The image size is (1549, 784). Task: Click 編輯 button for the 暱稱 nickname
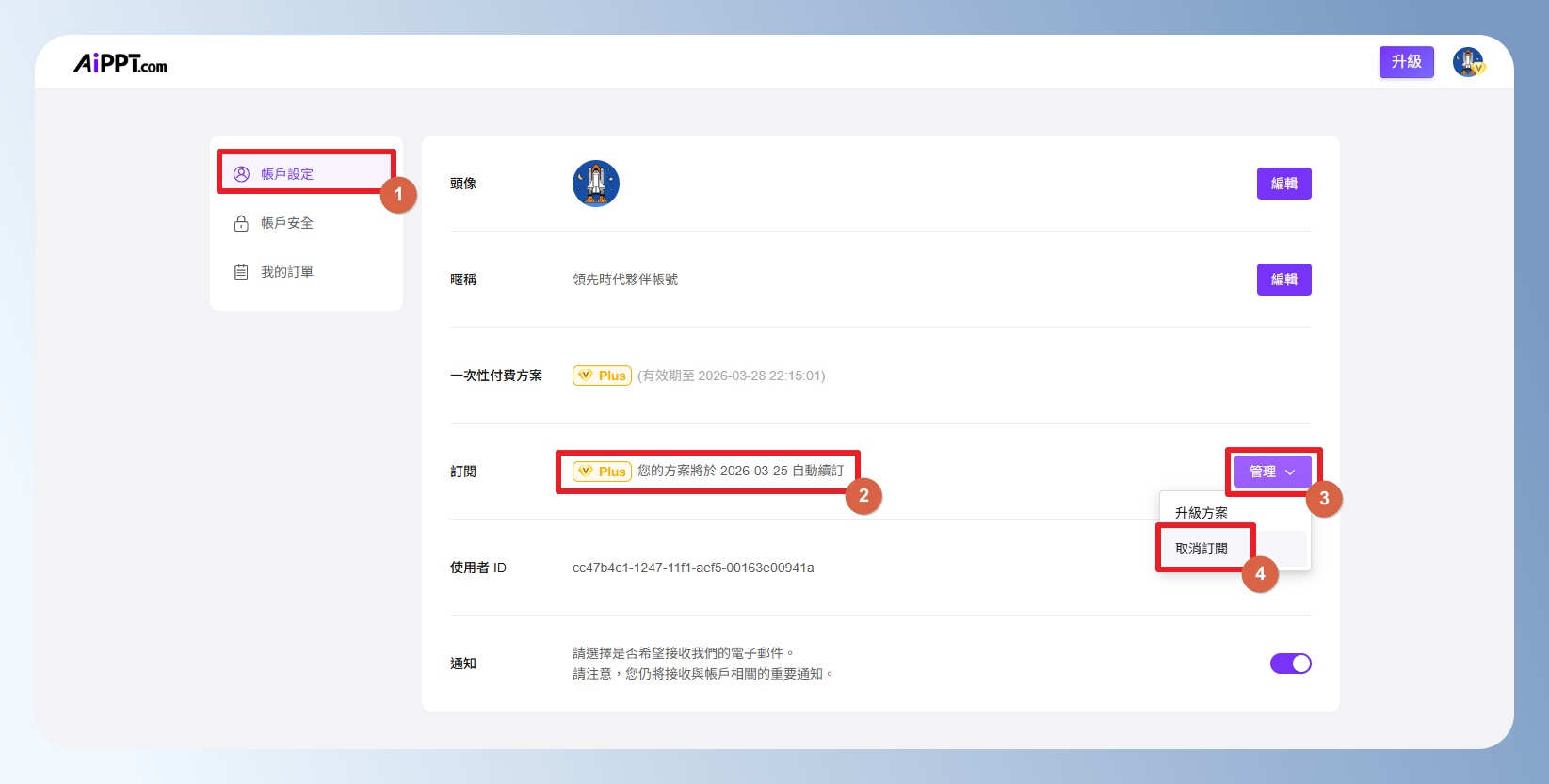coord(1283,280)
